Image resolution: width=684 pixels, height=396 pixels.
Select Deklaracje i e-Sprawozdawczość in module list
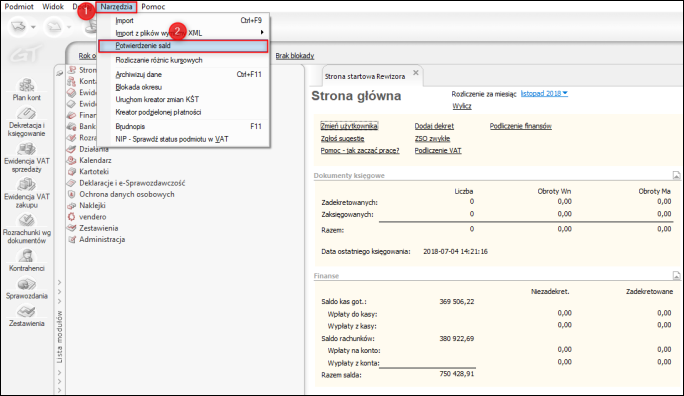tap(132, 183)
